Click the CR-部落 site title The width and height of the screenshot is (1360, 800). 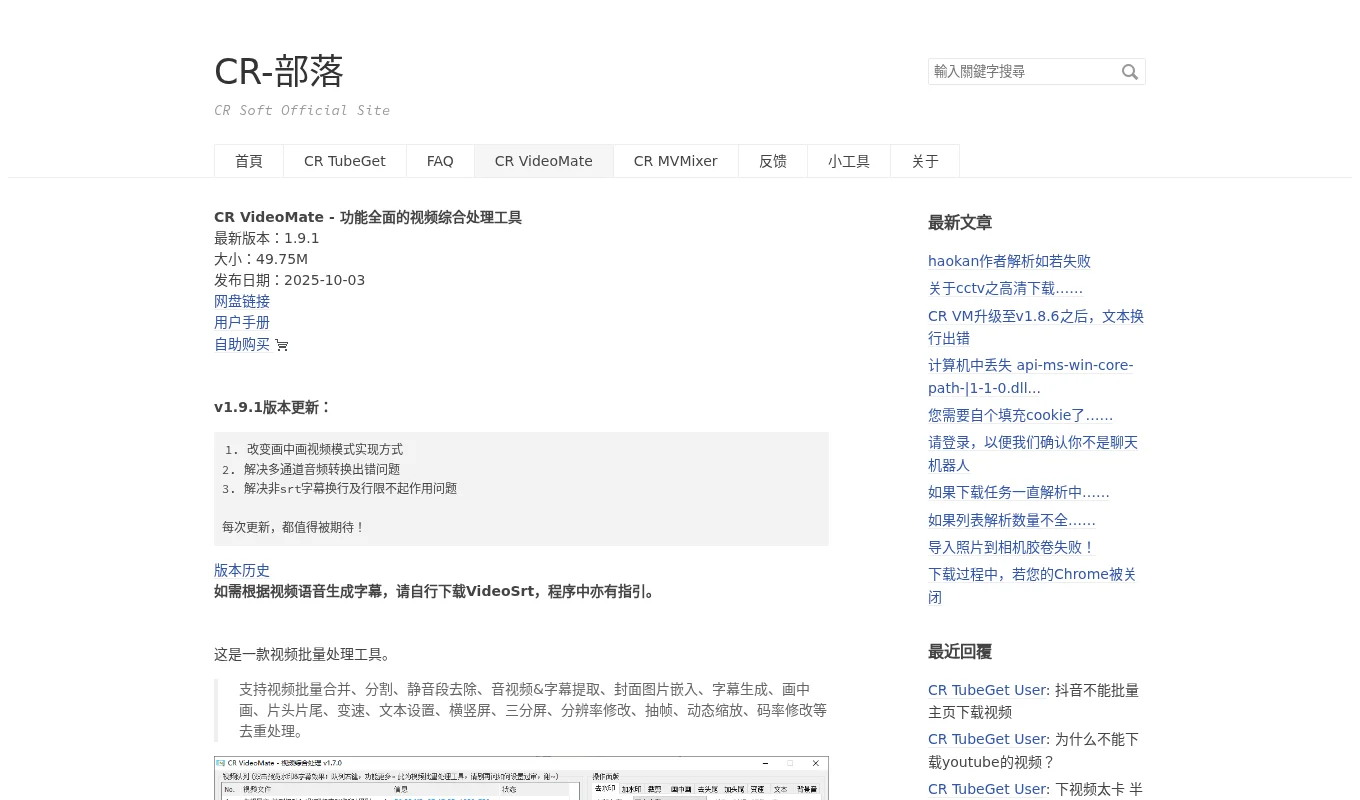pyautogui.click(x=279, y=71)
